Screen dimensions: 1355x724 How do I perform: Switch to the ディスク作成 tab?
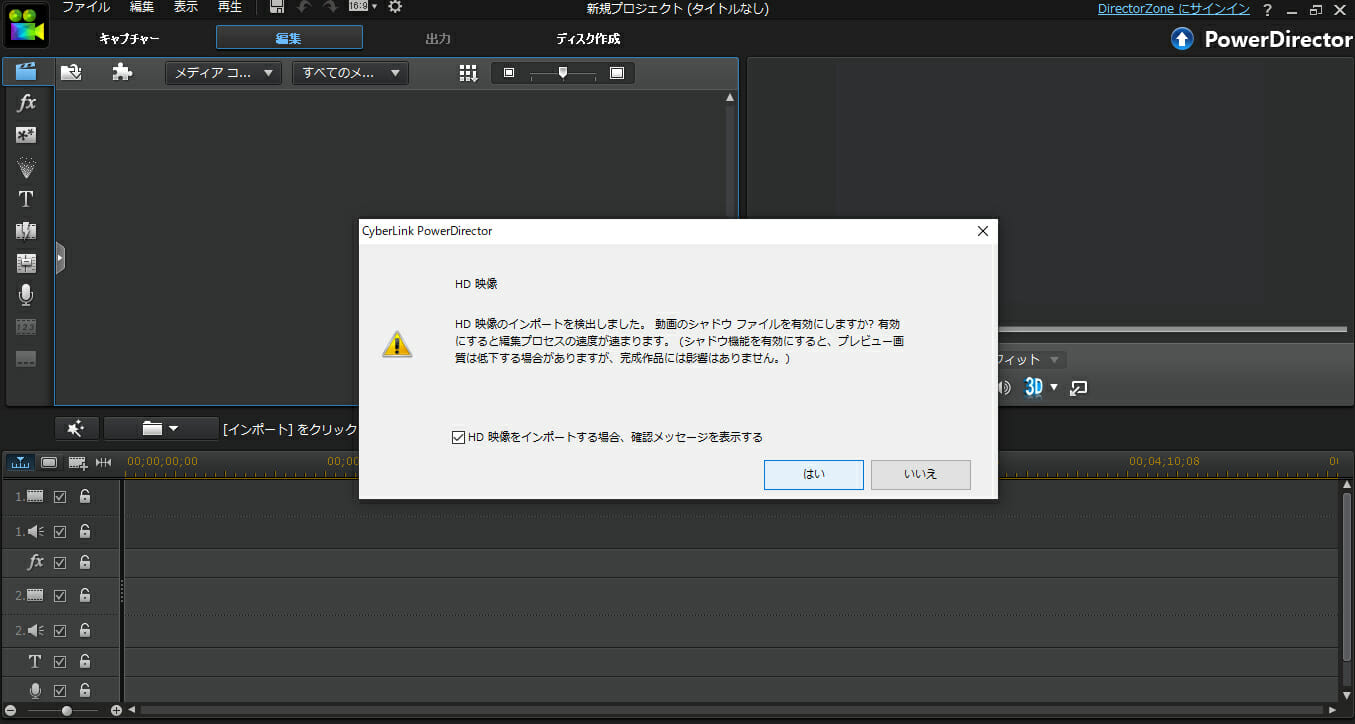tap(588, 39)
